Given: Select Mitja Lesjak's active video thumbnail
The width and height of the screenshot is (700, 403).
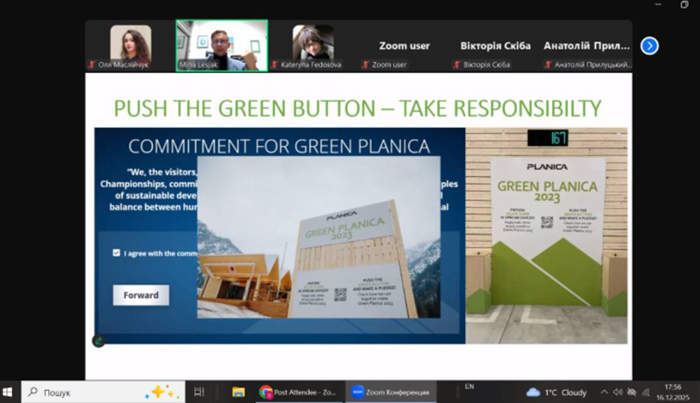Looking at the screenshot, I should click(221, 46).
